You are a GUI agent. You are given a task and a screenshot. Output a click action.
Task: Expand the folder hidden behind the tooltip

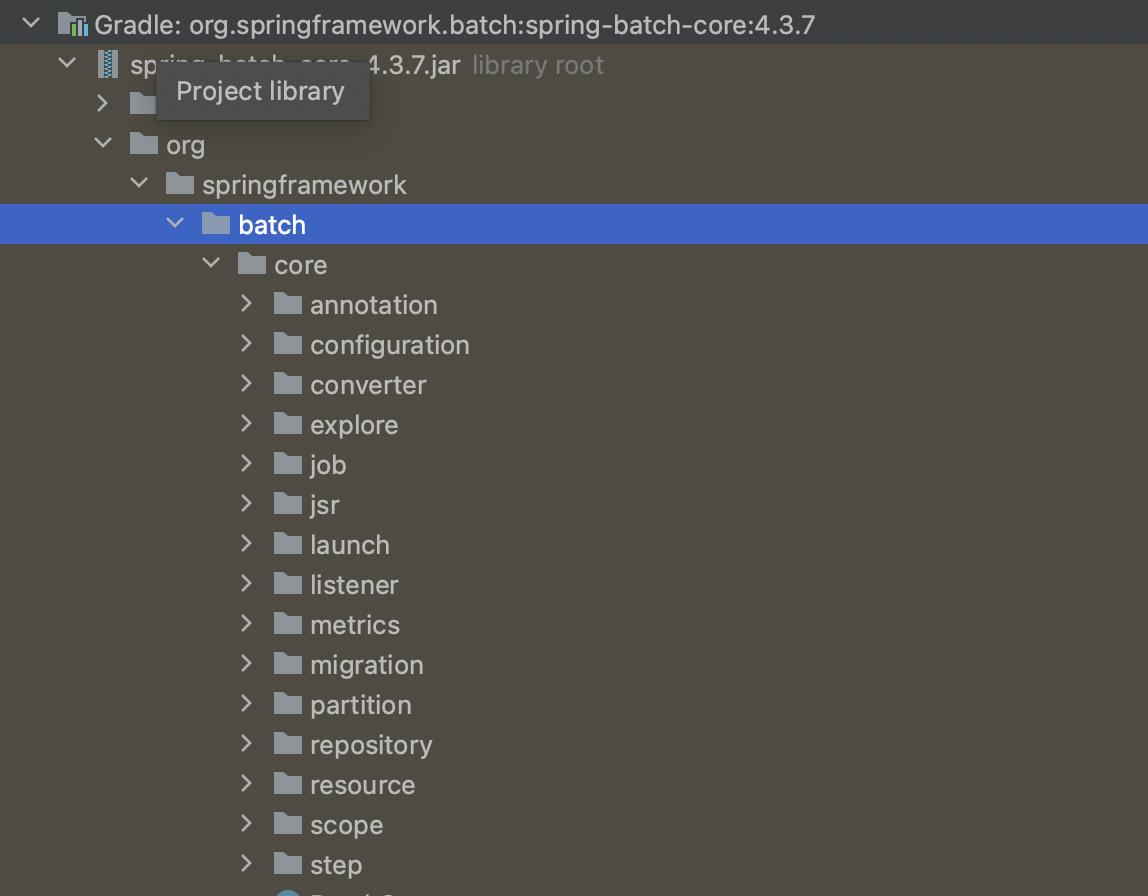(102, 103)
